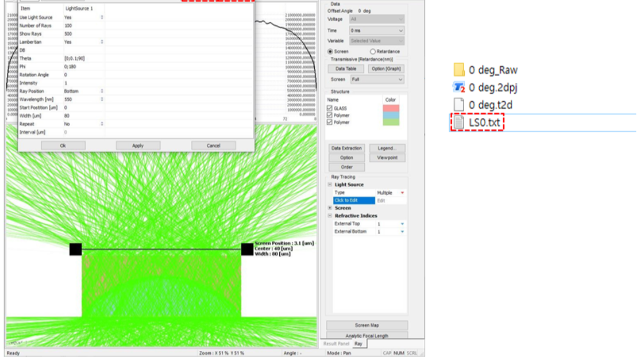Click the Ok button in dialog

click(x=63, y=146)
